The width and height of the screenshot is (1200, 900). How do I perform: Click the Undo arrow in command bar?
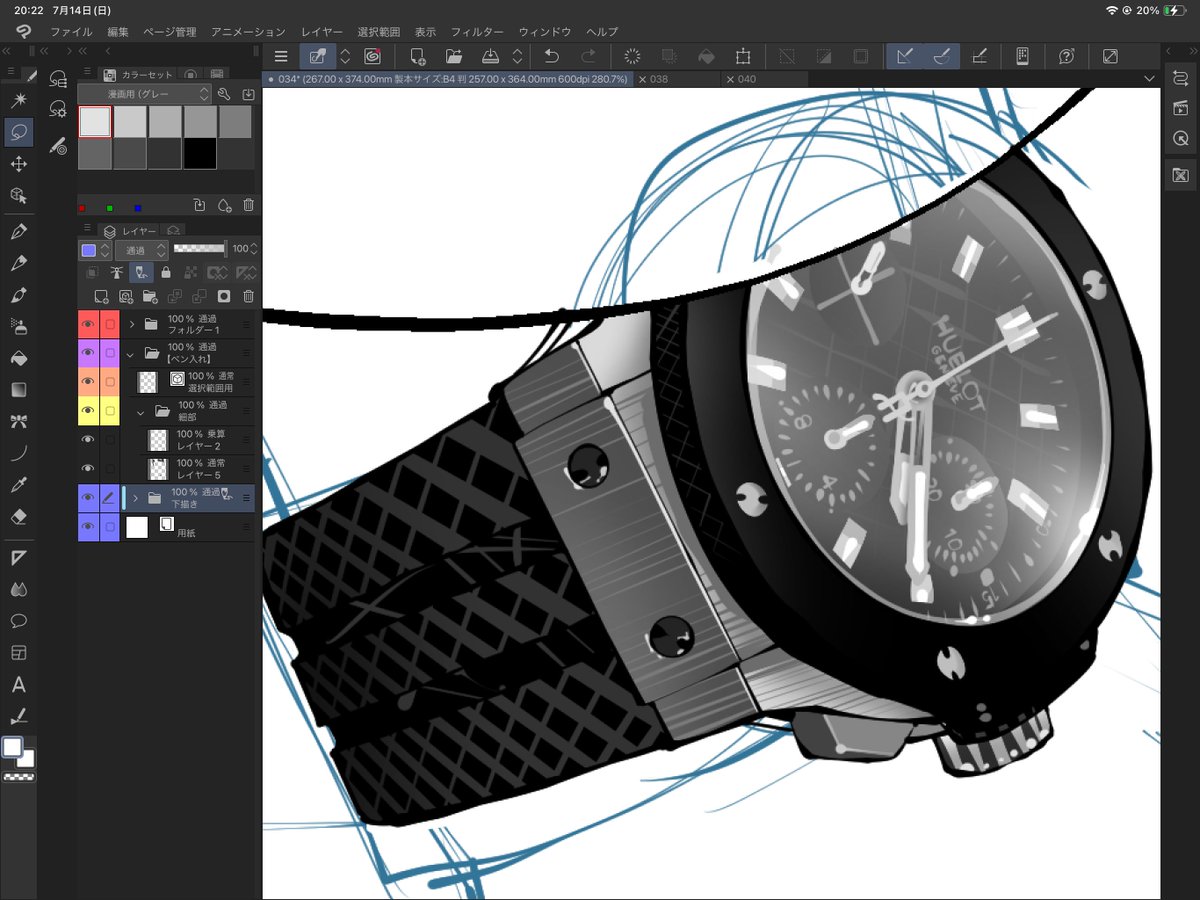(551, 57)
